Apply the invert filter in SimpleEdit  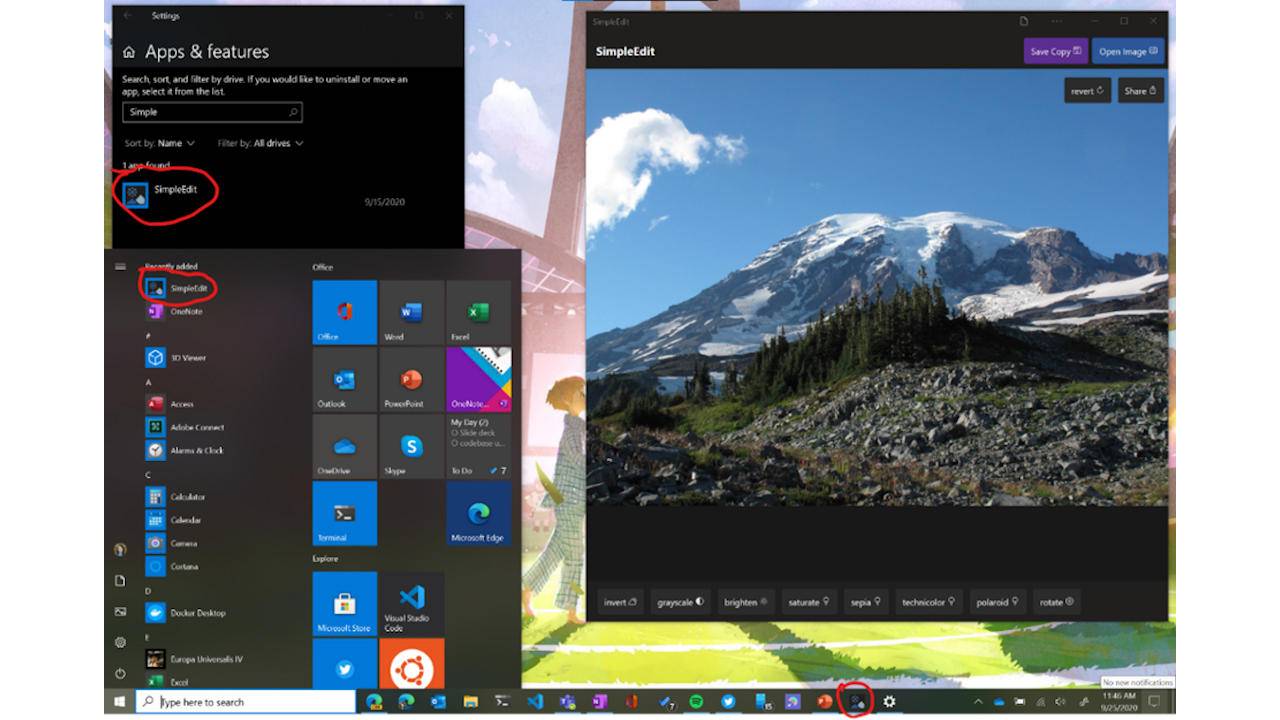tap(621, 602)
